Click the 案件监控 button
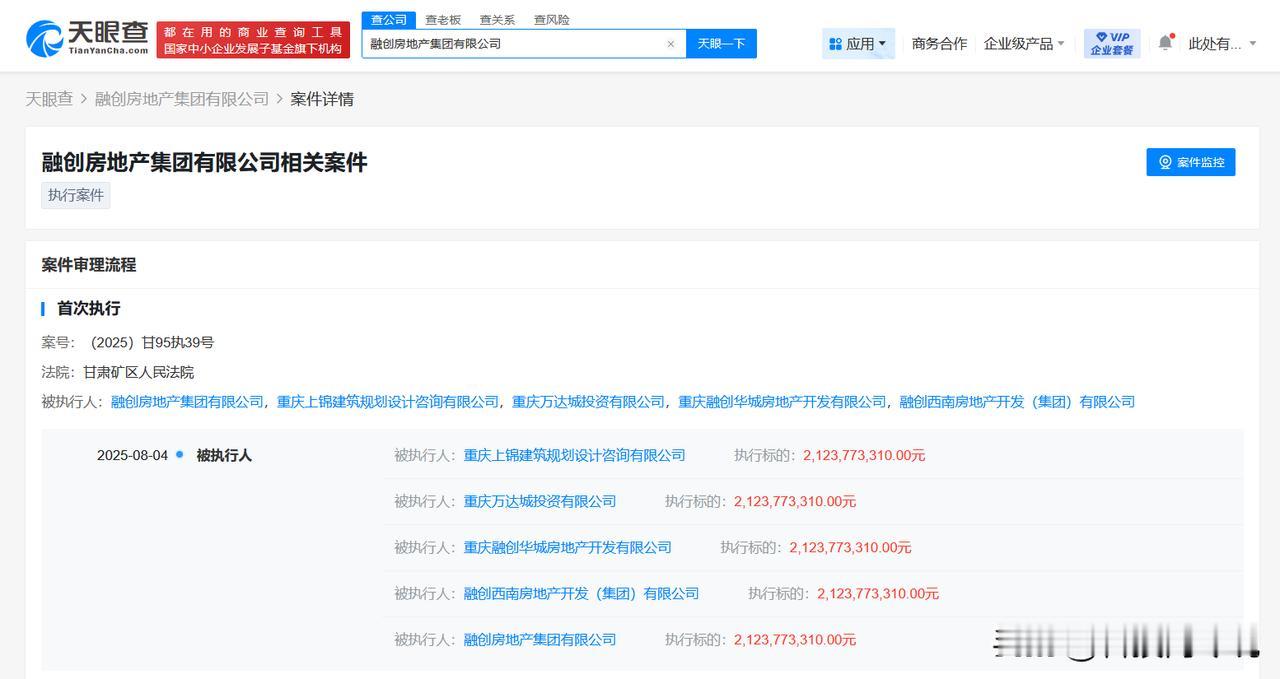1280x679 pixels. pyautogui.click(x=1191, y=162)
